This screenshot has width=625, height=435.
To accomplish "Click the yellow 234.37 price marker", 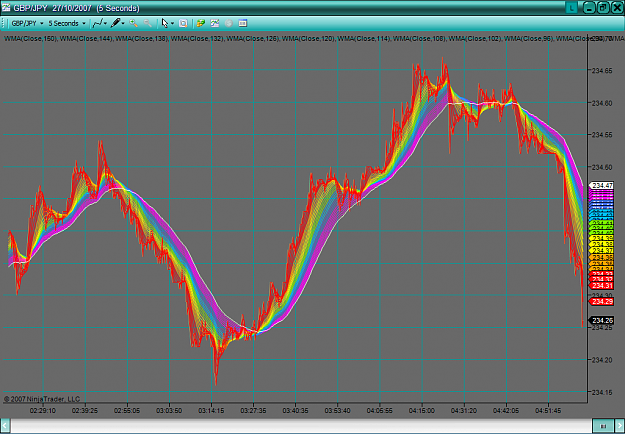I will coord(602,250).
